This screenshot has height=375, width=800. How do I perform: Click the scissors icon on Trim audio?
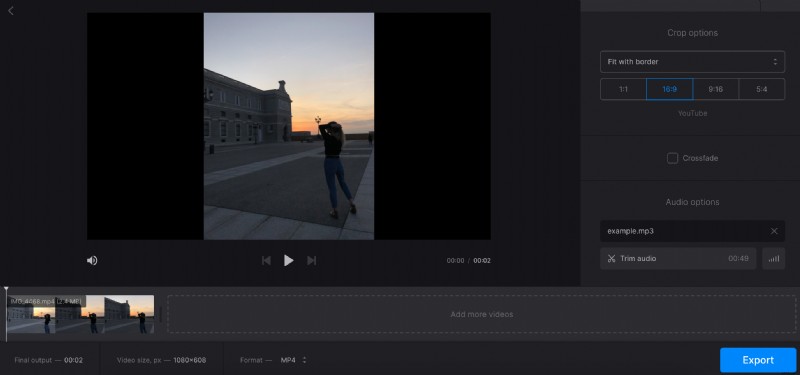tap(611, 259)
